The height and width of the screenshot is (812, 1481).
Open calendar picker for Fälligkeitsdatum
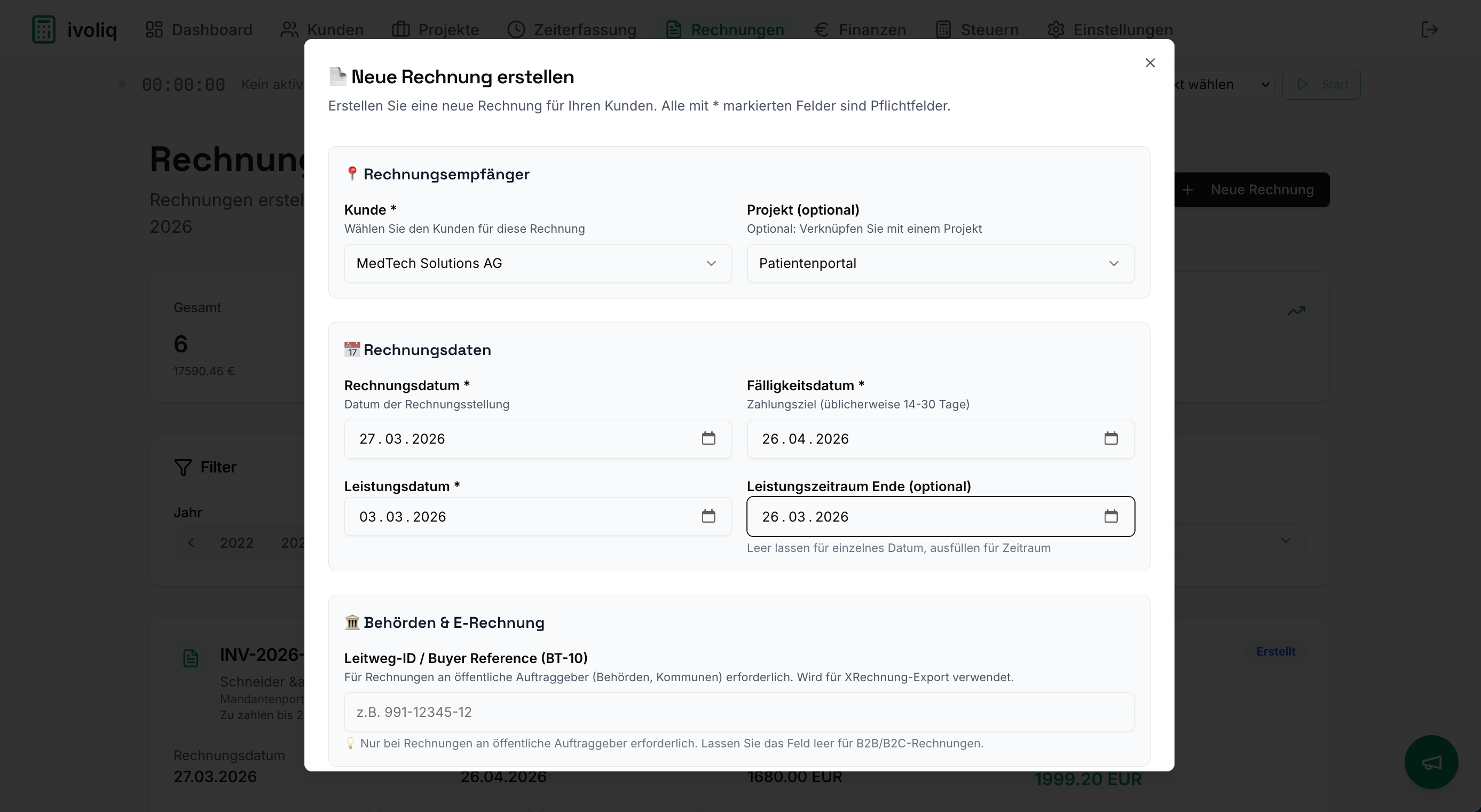coord(1110,438)
